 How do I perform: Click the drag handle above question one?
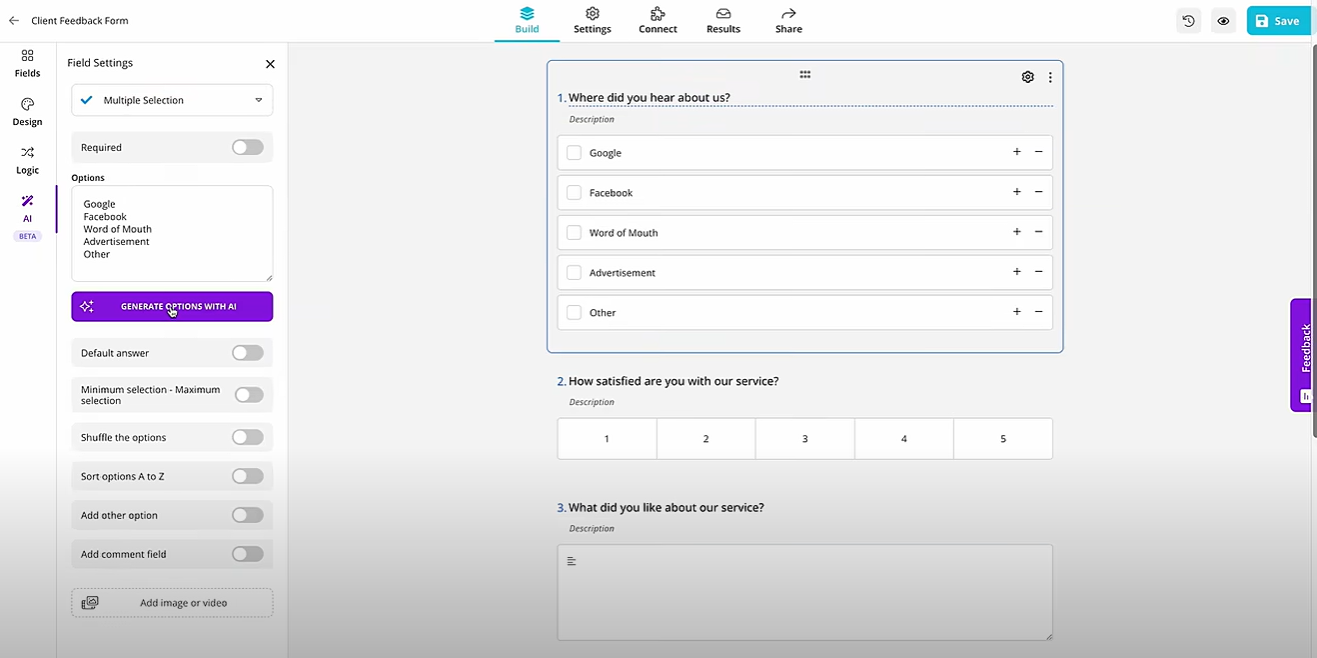click(x=805, y=74)
